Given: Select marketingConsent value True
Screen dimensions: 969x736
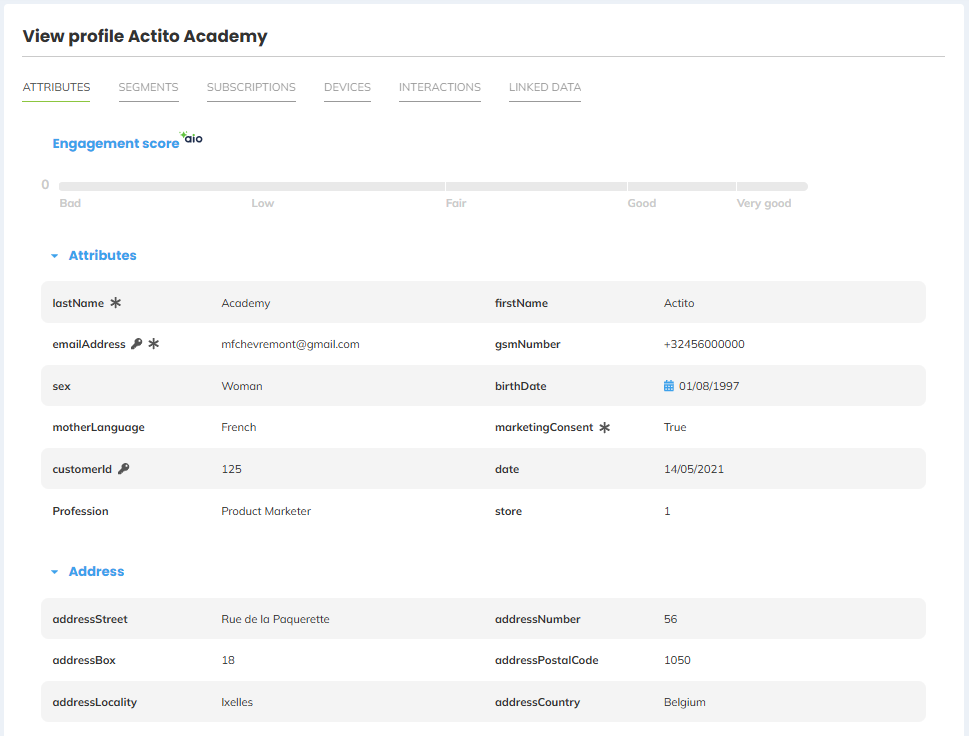Looking at the screenshot, I should tap(675, 427).
